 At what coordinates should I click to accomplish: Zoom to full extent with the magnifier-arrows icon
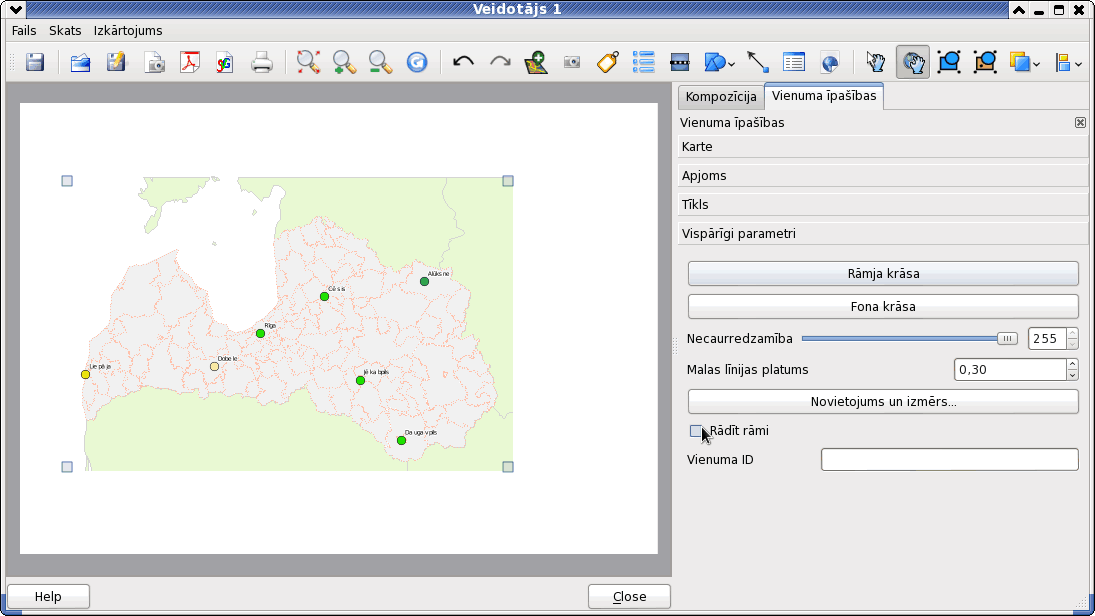point(308,62)
